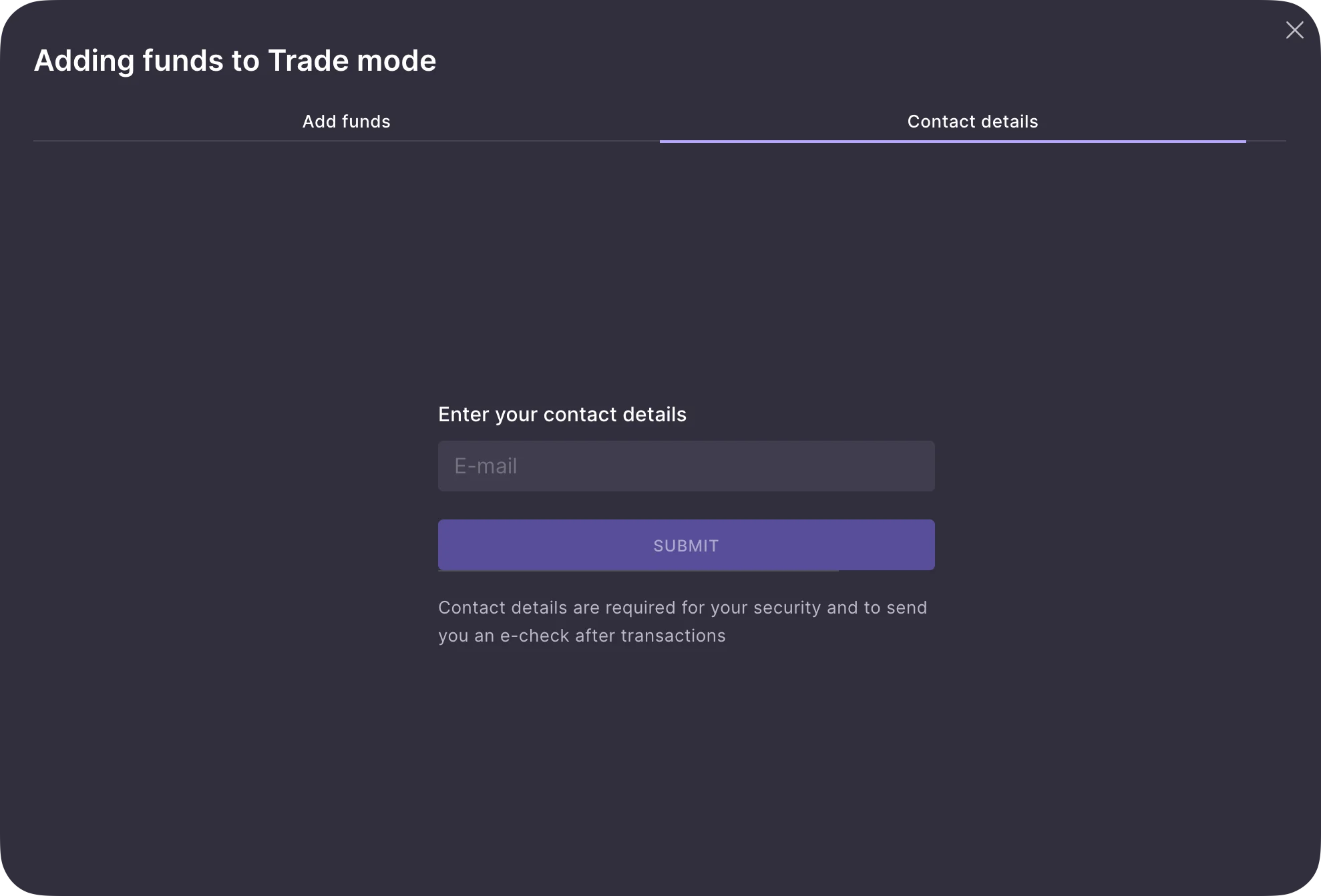This screenshot has width=1321, height=896.
Task: Close the Adding funds dialog
Action: click(1294, 30)
